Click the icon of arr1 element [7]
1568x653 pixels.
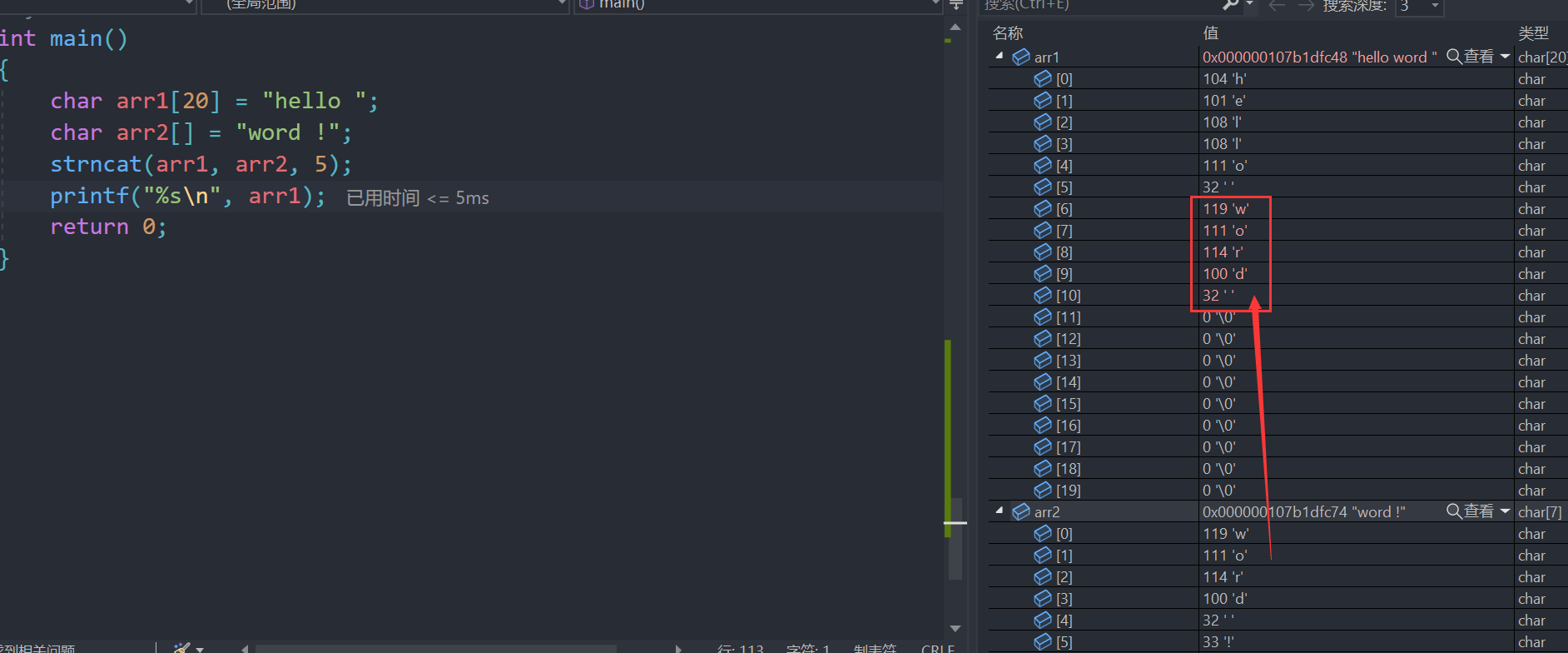point(1043,230)
